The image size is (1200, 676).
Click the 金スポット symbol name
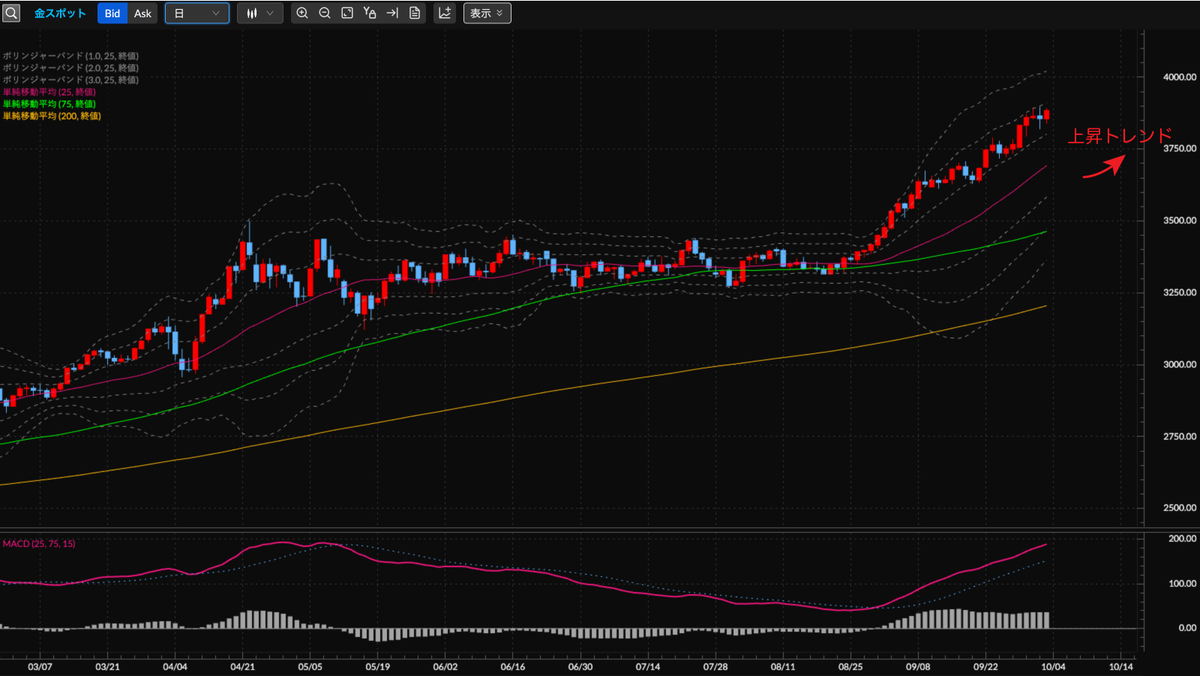[60, 13]
